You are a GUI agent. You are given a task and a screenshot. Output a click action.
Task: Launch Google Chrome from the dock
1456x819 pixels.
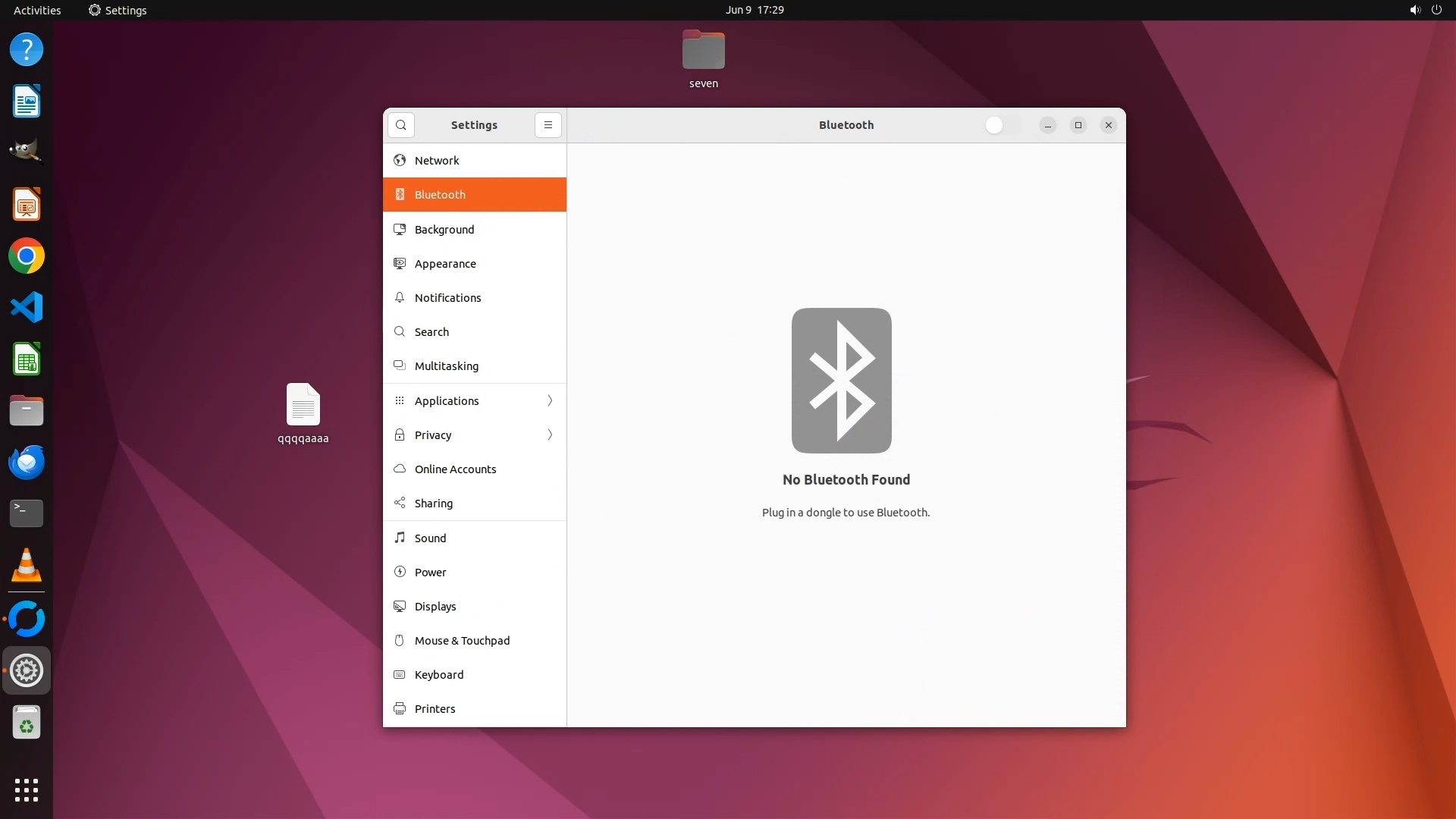tap(27, 256)
